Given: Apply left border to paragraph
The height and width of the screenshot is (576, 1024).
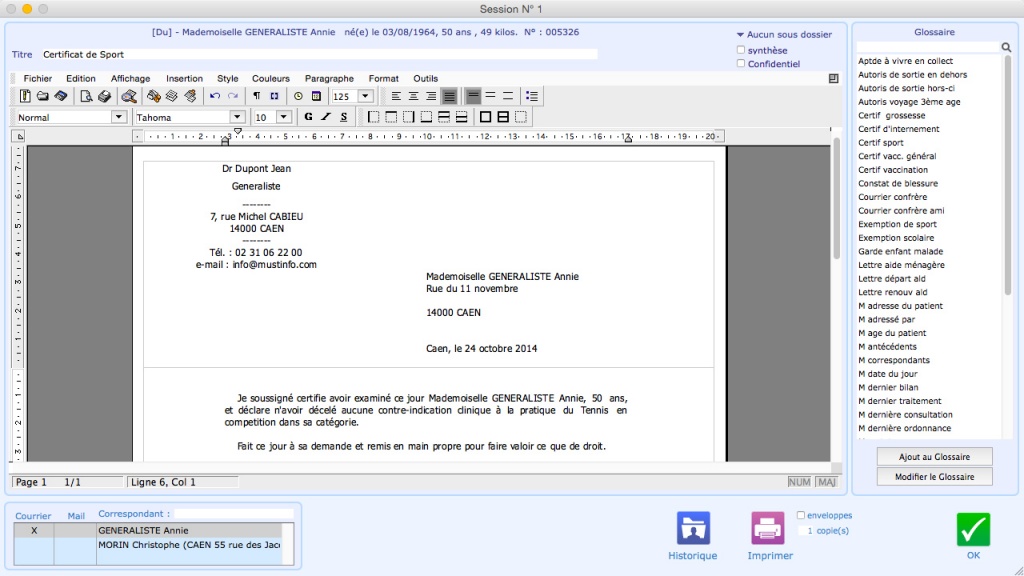Looking at the screenshot, I should click(x=373, y=117).
